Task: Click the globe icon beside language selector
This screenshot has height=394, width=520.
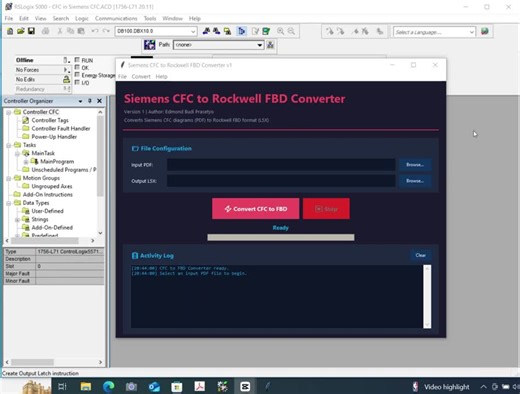Action: coord(485,32)
